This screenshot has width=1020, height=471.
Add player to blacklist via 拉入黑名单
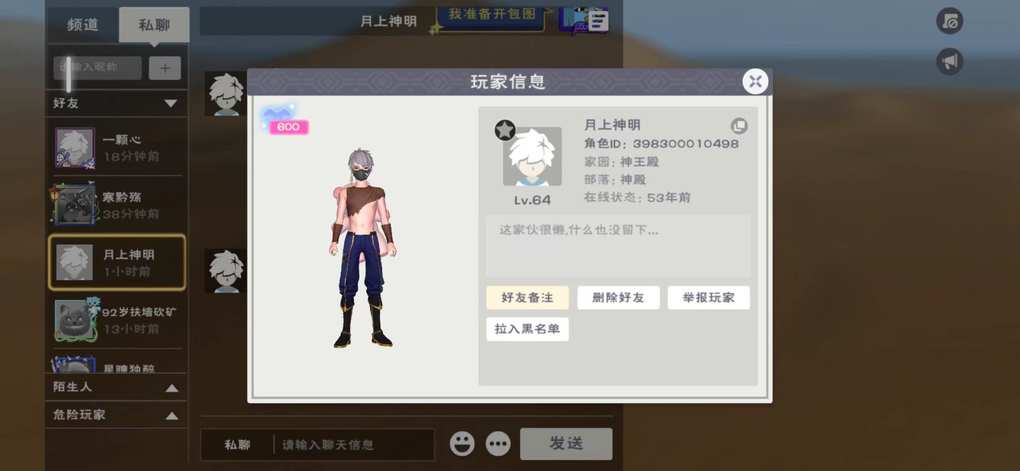click(x=528, y=329)
